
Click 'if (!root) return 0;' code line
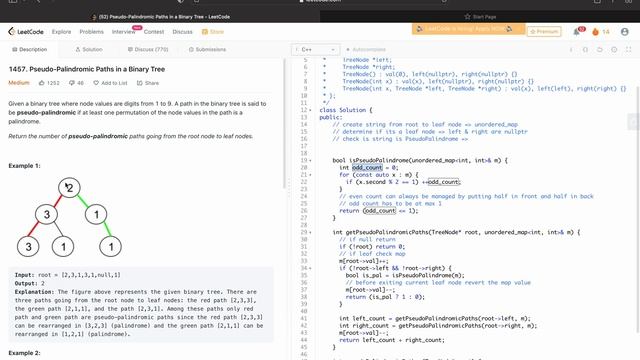372,247
